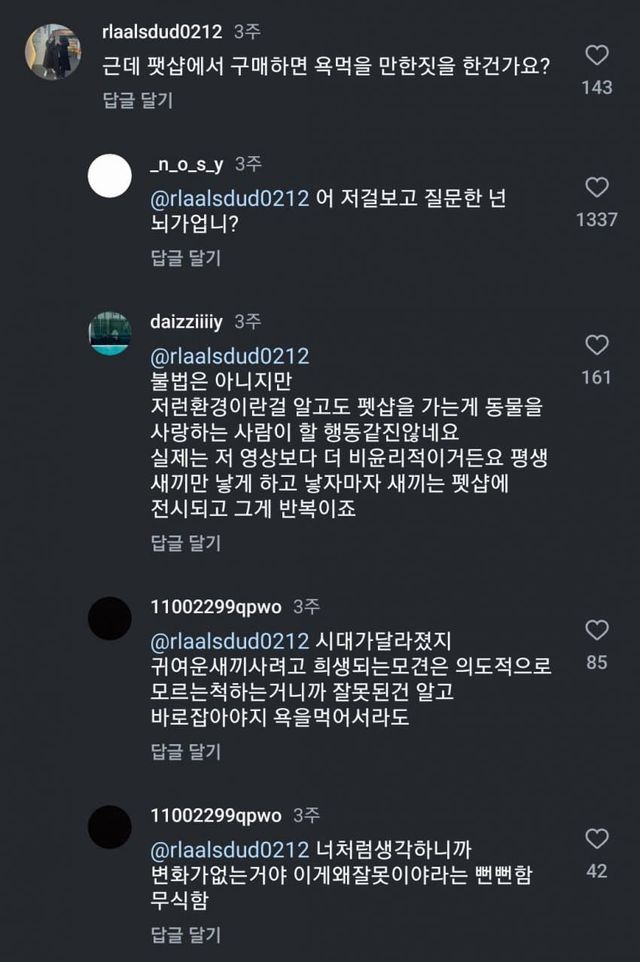Reply to daizziiiy using 답글 달기
Screen dimensions: 640x962
coord(185,543)
